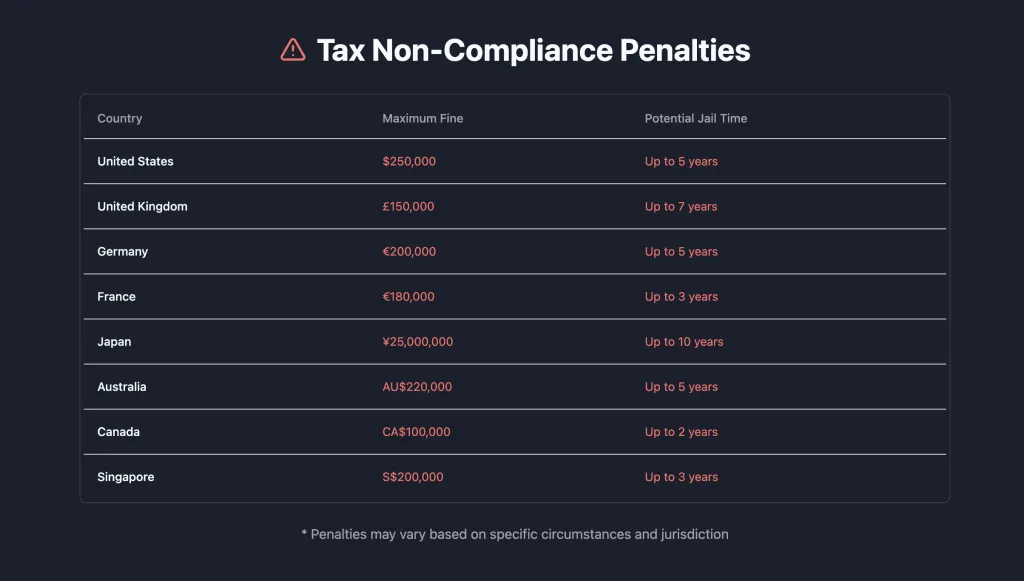Click the United States row label
The width and height of the screenshot is (1024, 581).
coord(135,161)
